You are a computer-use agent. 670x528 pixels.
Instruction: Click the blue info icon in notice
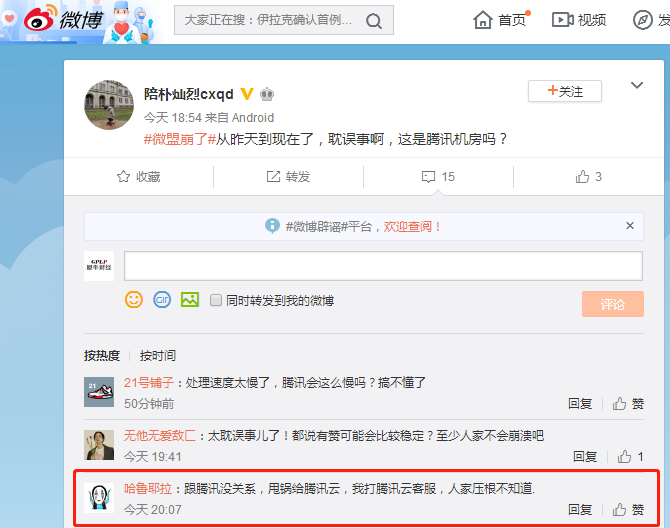272,226
